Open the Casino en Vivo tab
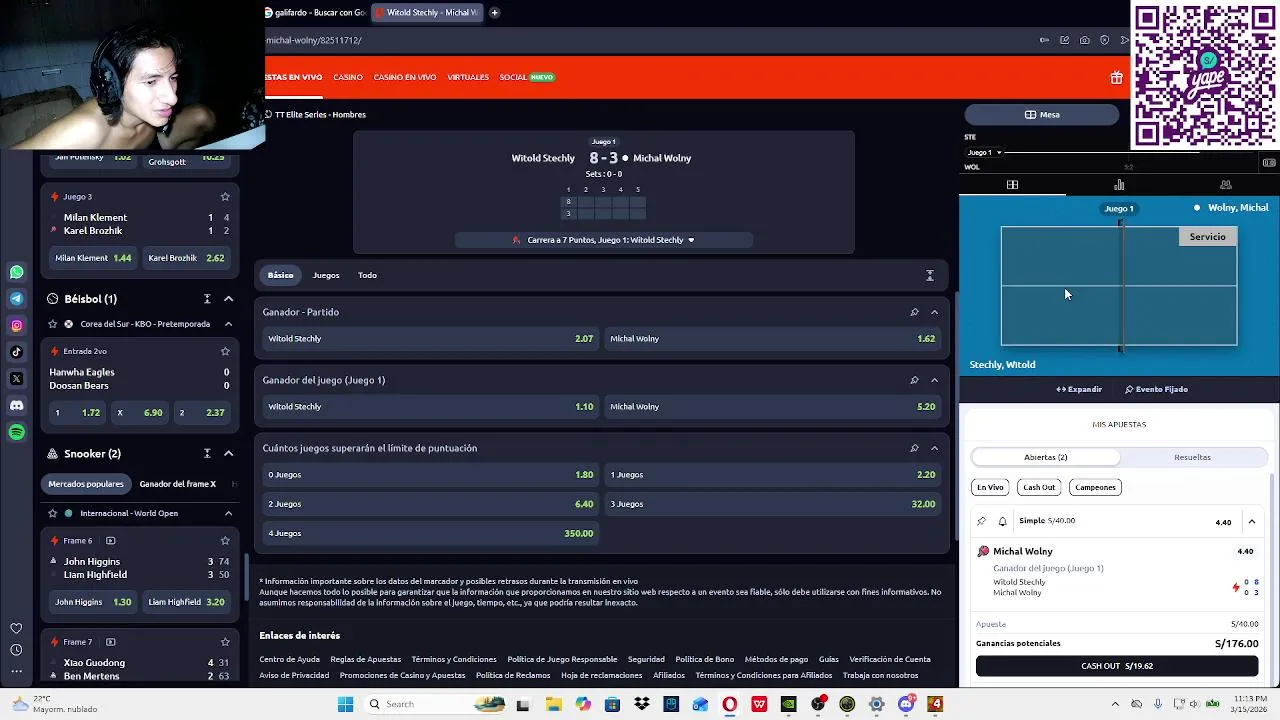The height and width of the screenshot is (720, 1280). coord(405,77)
